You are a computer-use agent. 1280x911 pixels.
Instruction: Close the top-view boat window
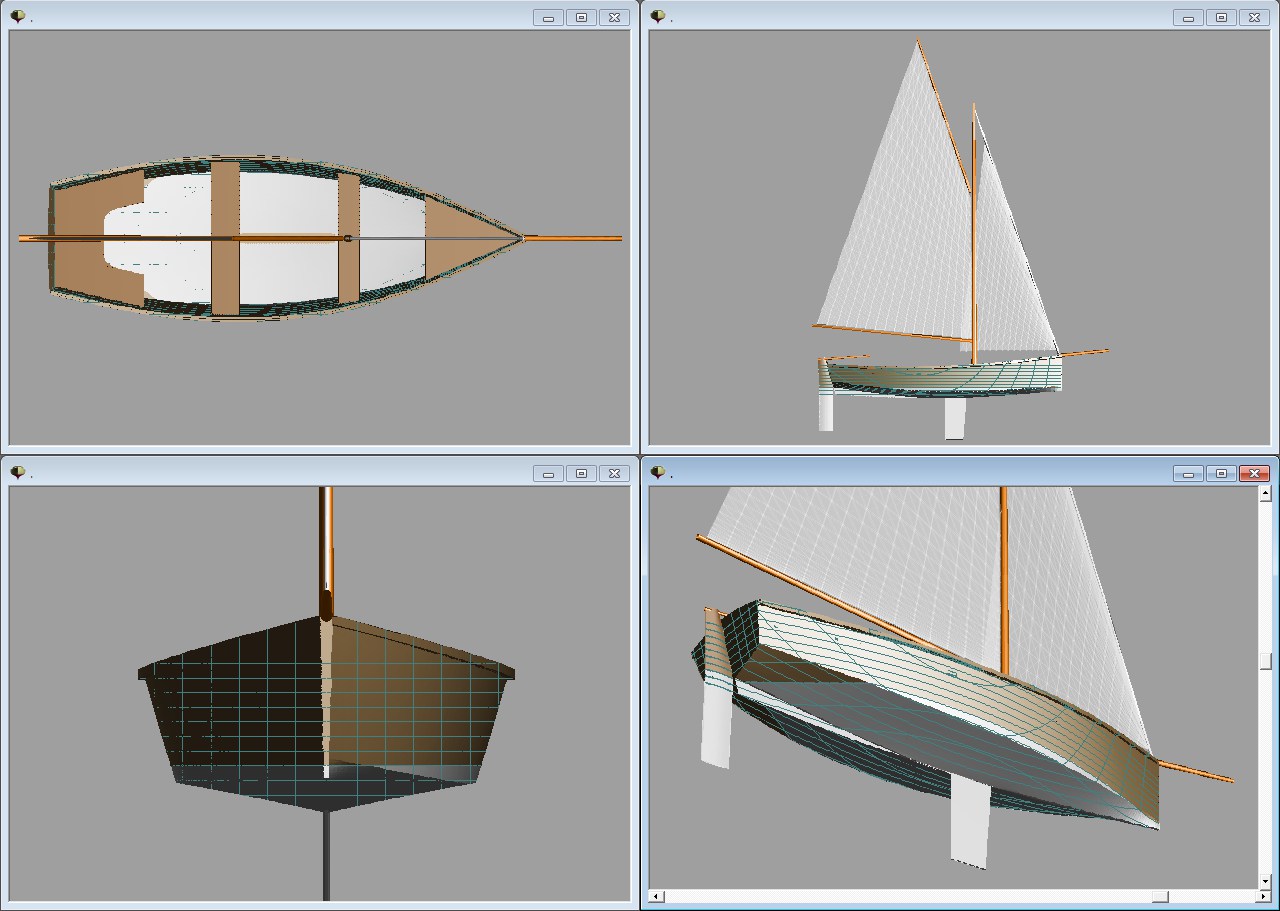click(614, 17)
